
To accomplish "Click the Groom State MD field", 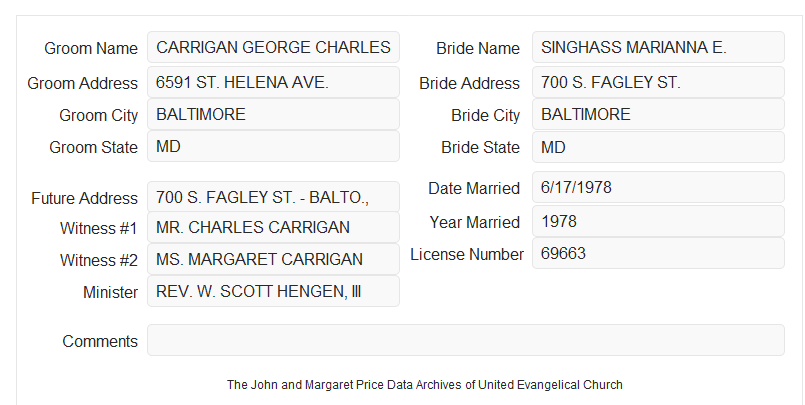I will tap(273, 146).
